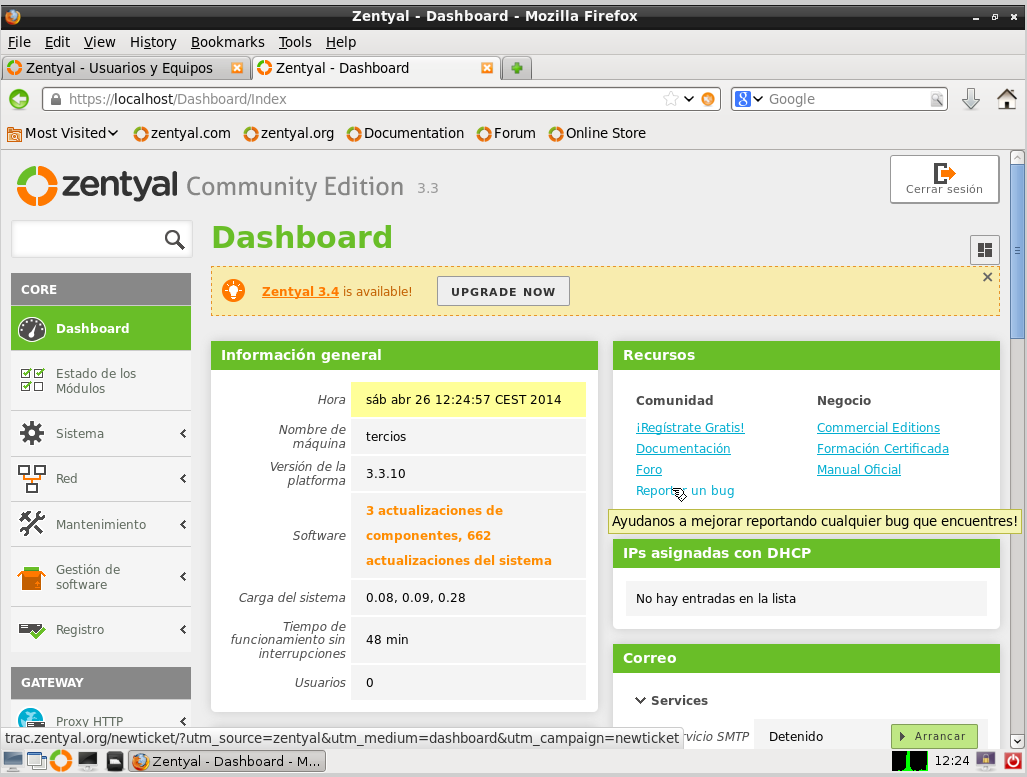Open the zentyal.org bookmark

point(289,134)
